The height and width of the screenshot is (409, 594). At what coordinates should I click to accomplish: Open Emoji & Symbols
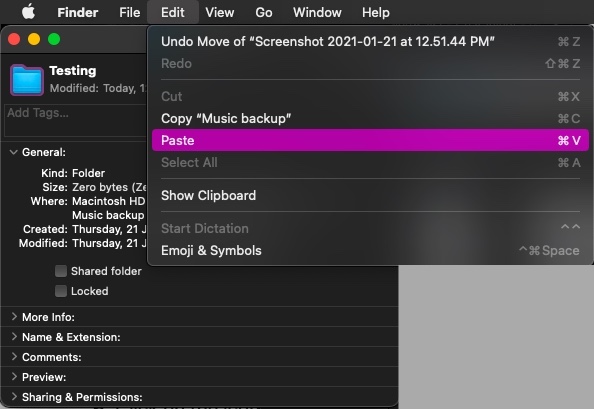tap(370, 250)
